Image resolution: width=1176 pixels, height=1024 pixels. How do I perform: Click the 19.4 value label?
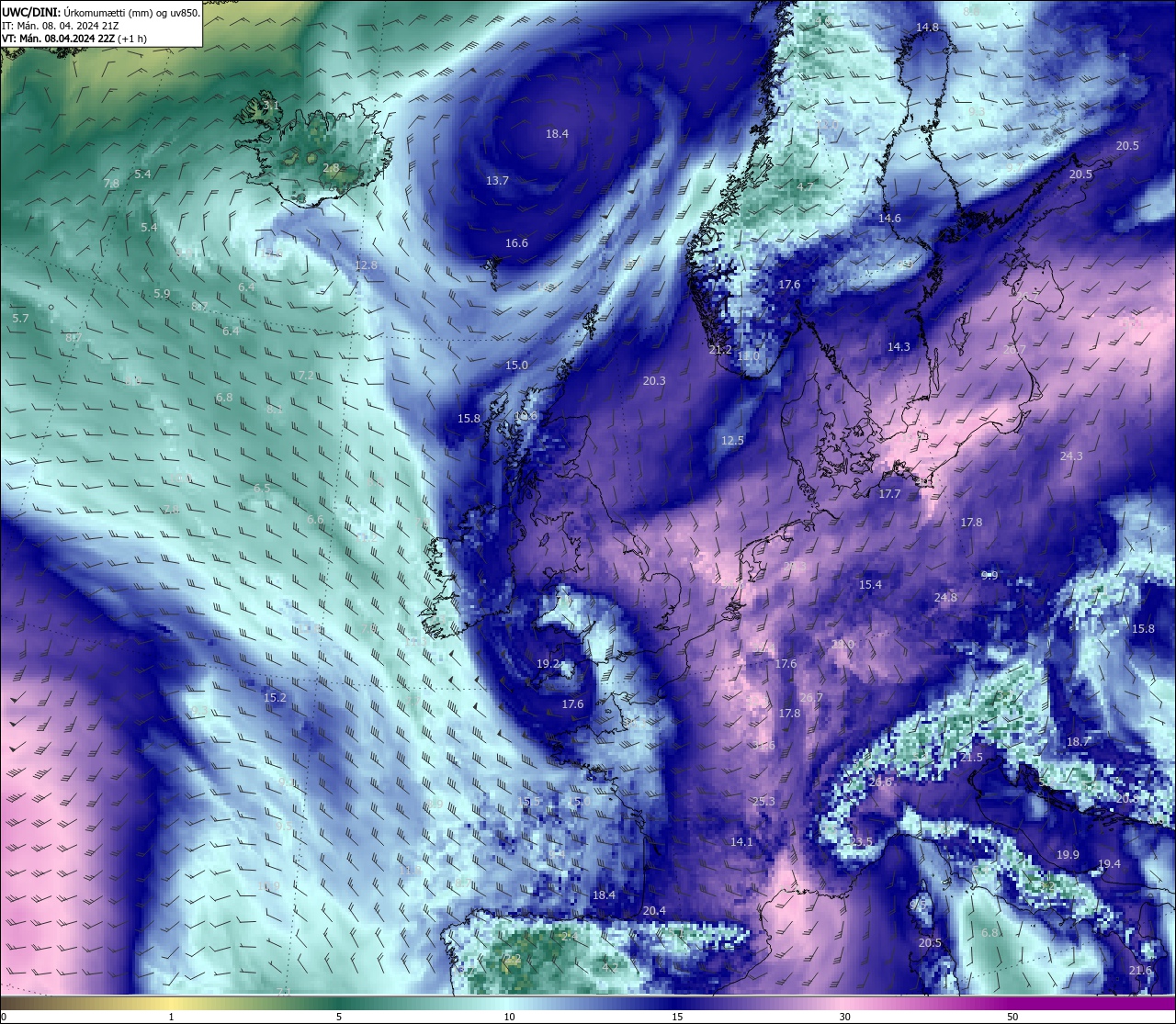point(1109,864)
